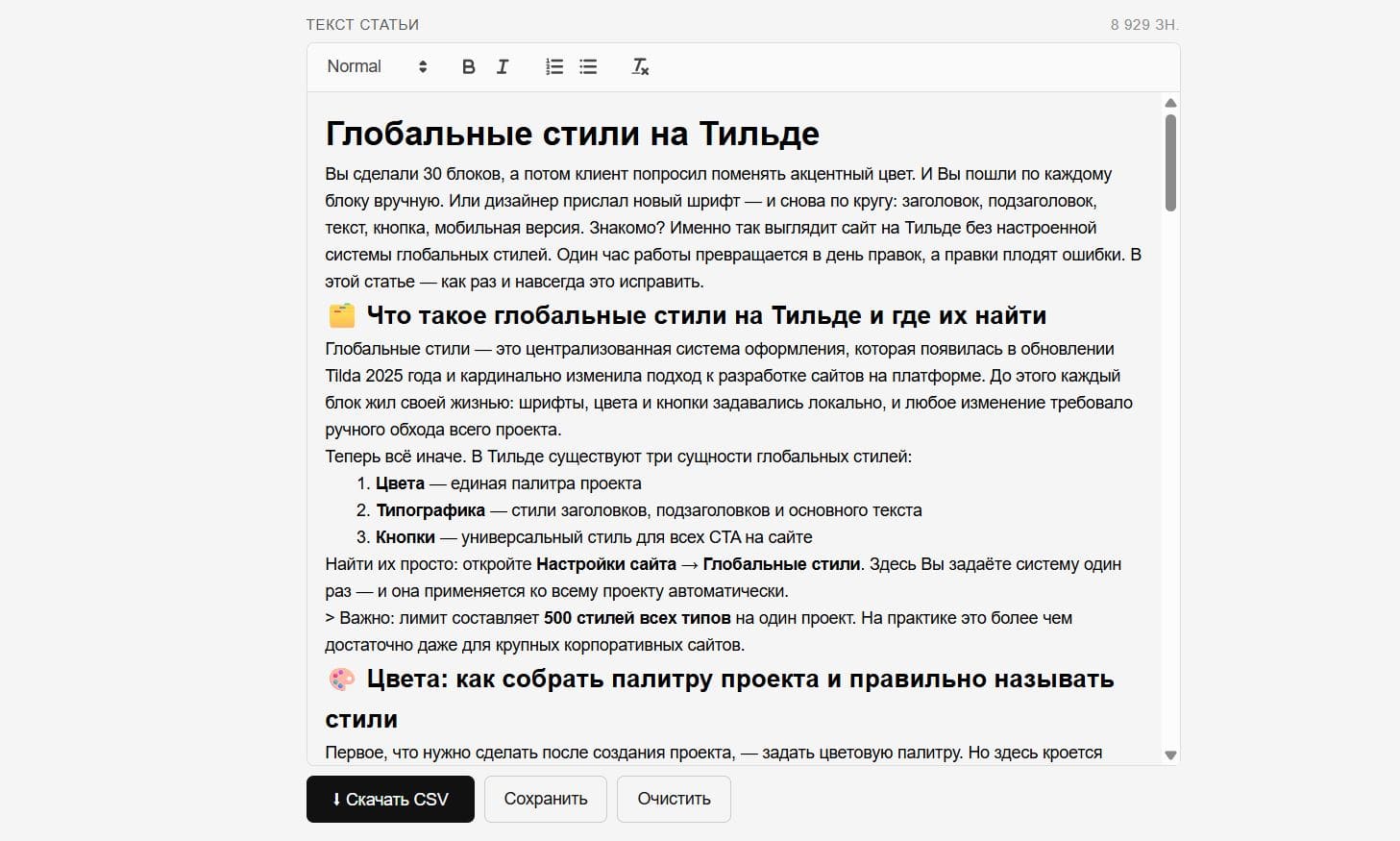Insert a numbered list
Viewport: 1400px width, 841px height.
coord(554,66)
